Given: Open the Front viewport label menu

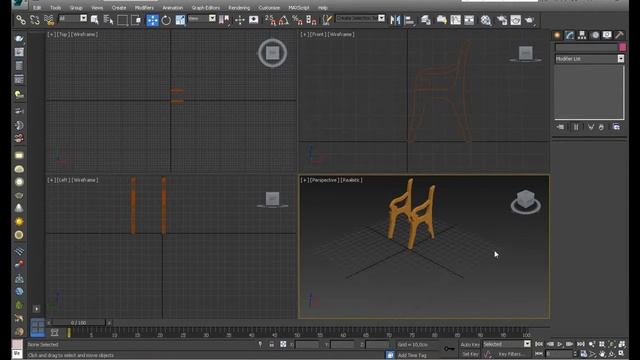Looking at the screenshot, I should tap(318, 34).
